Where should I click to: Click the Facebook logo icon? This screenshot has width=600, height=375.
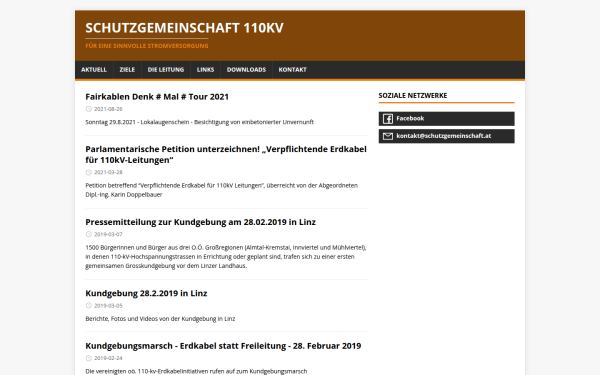388,119
